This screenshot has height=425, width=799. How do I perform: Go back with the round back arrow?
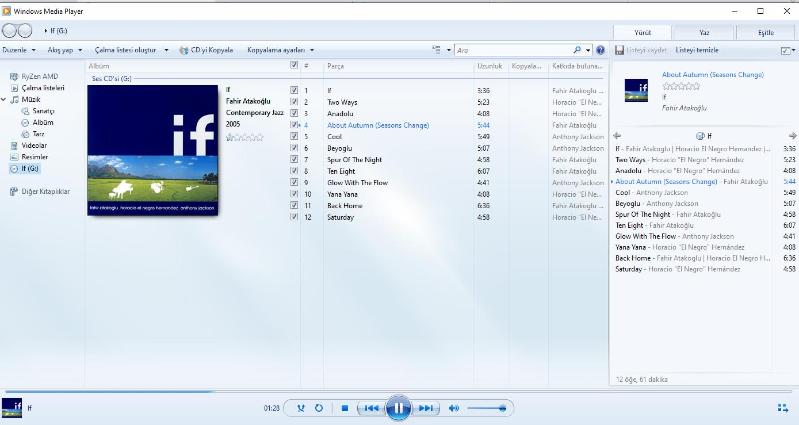pos(10,31)
